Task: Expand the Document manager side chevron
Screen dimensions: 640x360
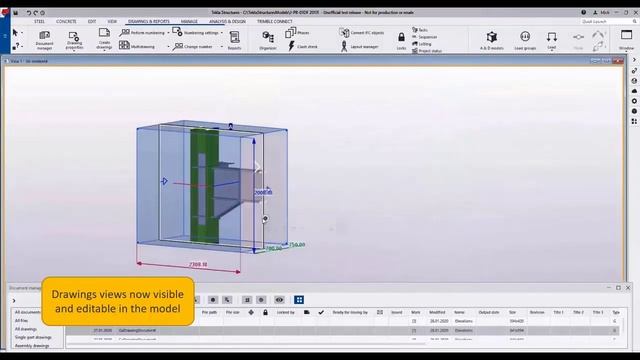Action: click(x=14, y=301)
